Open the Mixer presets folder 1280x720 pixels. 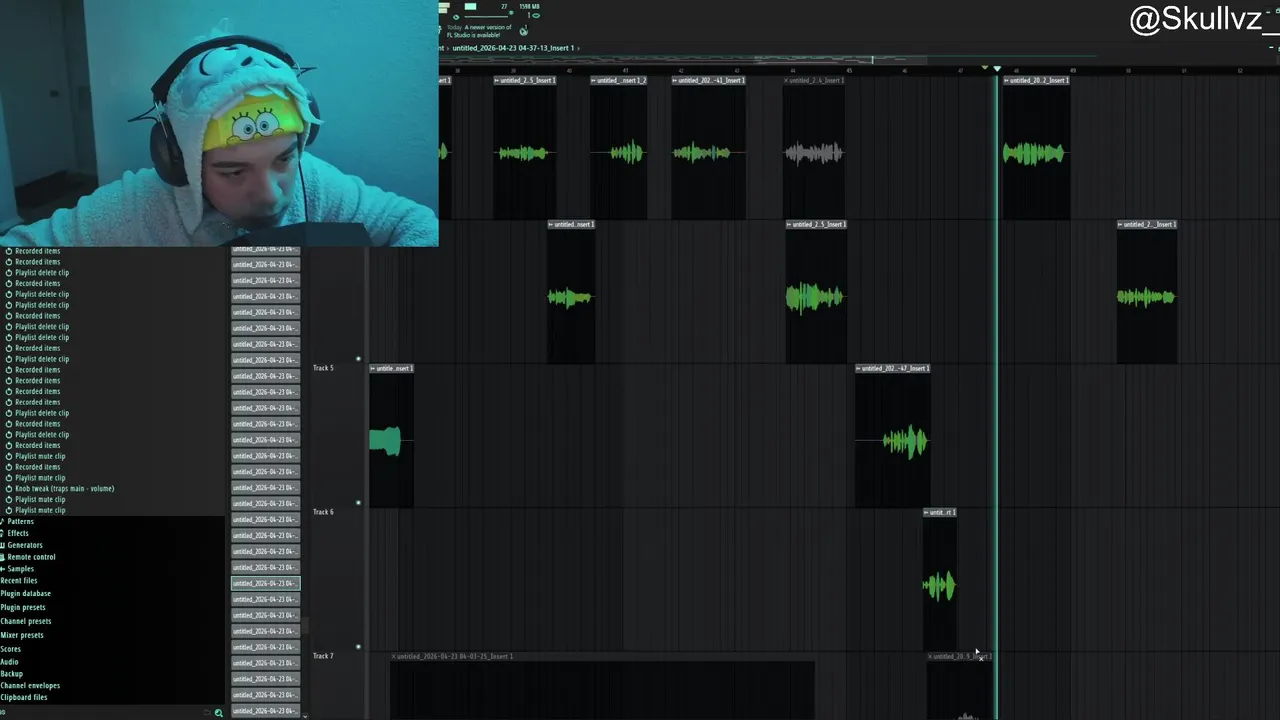click(22, 636)
